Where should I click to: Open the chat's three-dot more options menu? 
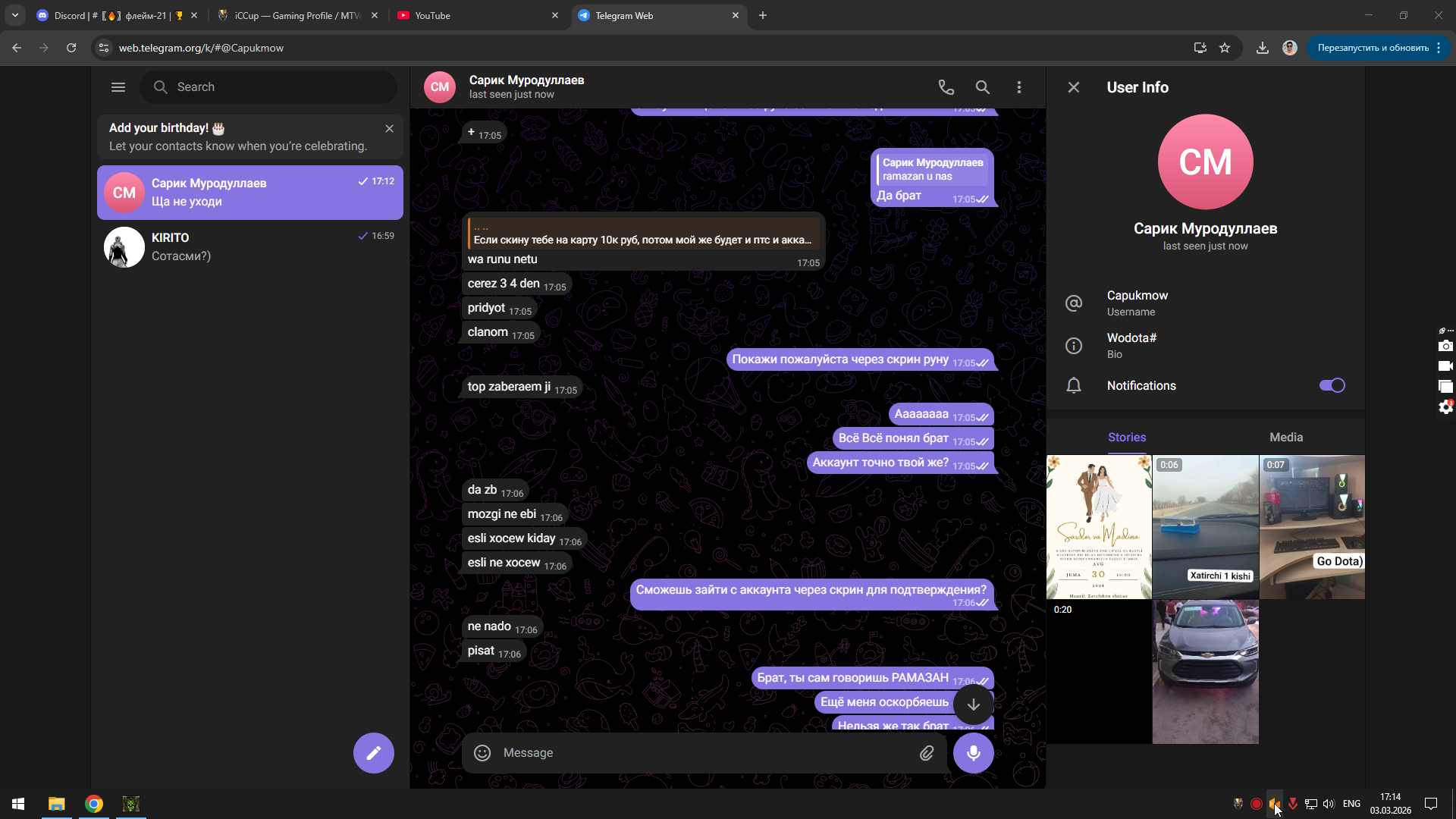click(1018, 87)
